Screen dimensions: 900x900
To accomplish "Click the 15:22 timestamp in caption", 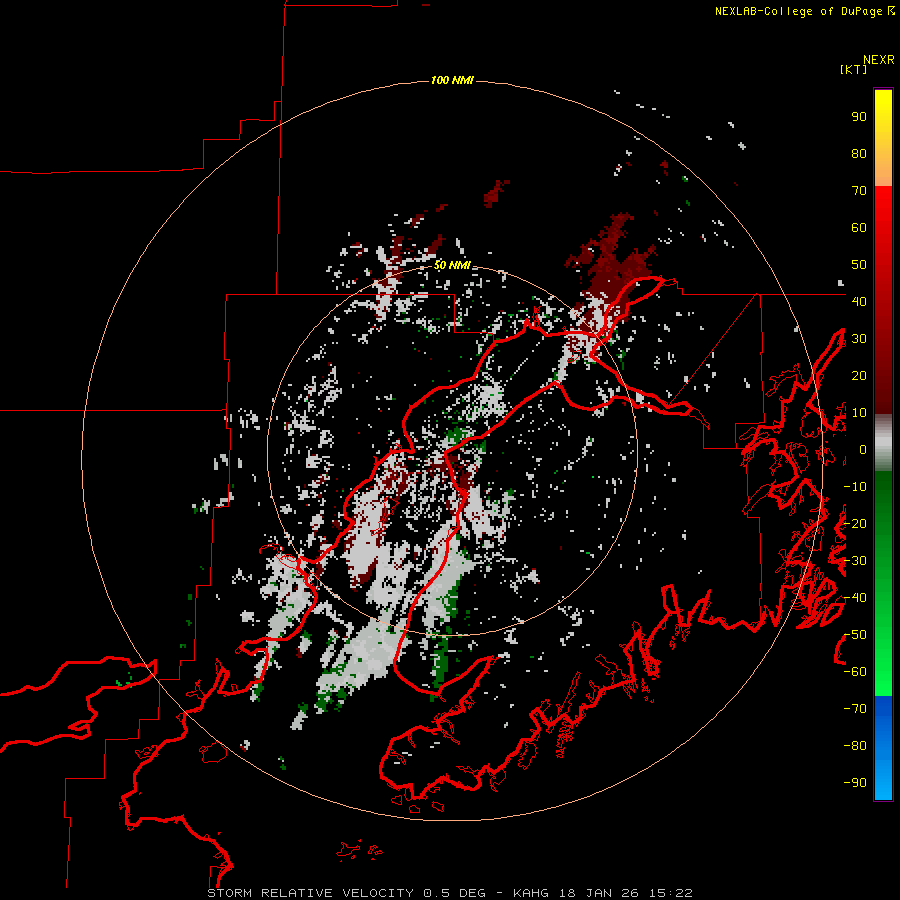I will point(670,893).
